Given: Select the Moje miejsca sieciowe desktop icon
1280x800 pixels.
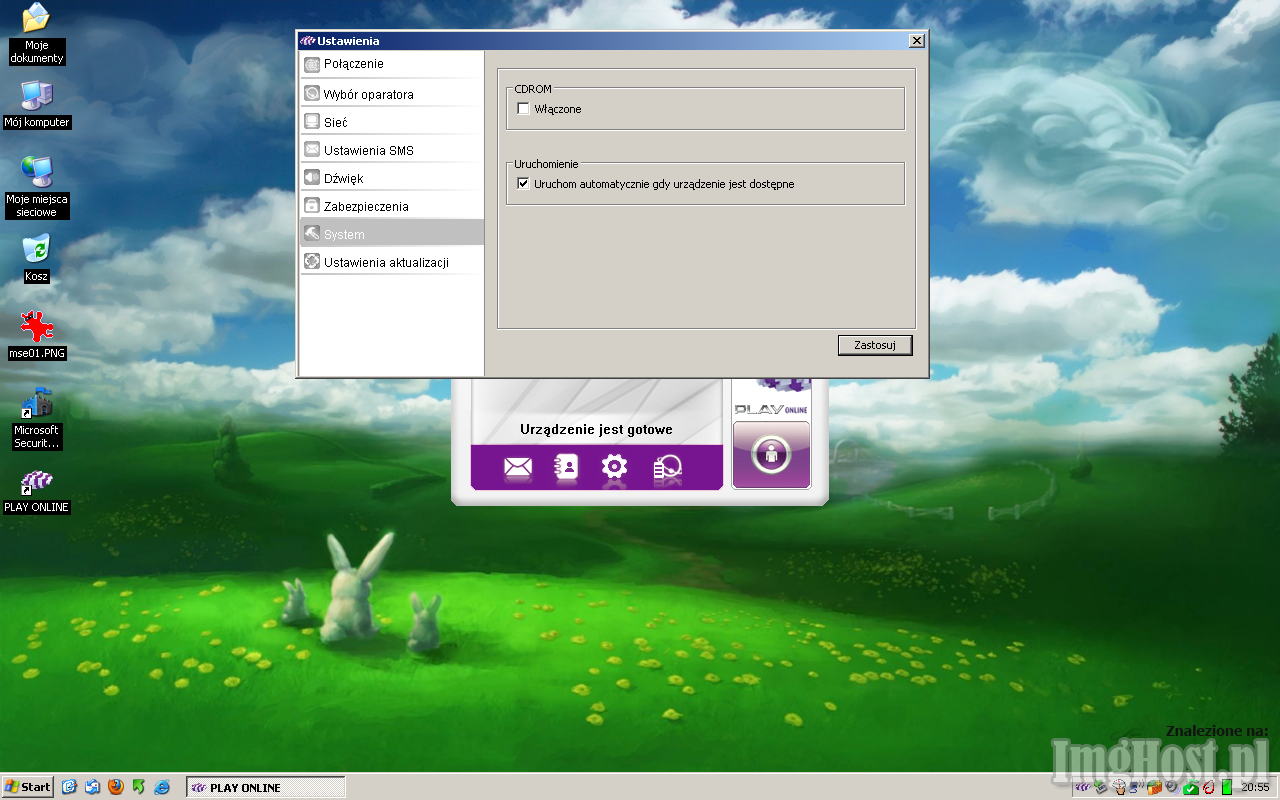Looking at the screenshot, I should coord(37,187).
